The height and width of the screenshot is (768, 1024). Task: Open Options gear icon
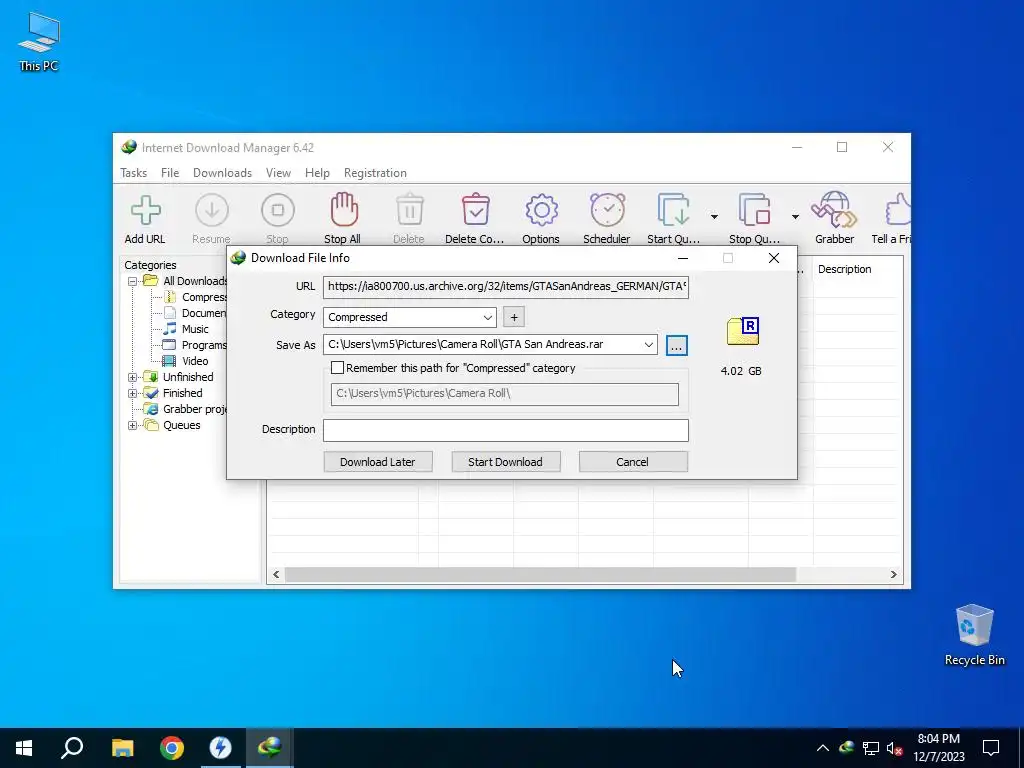click(x=541, y=210)
